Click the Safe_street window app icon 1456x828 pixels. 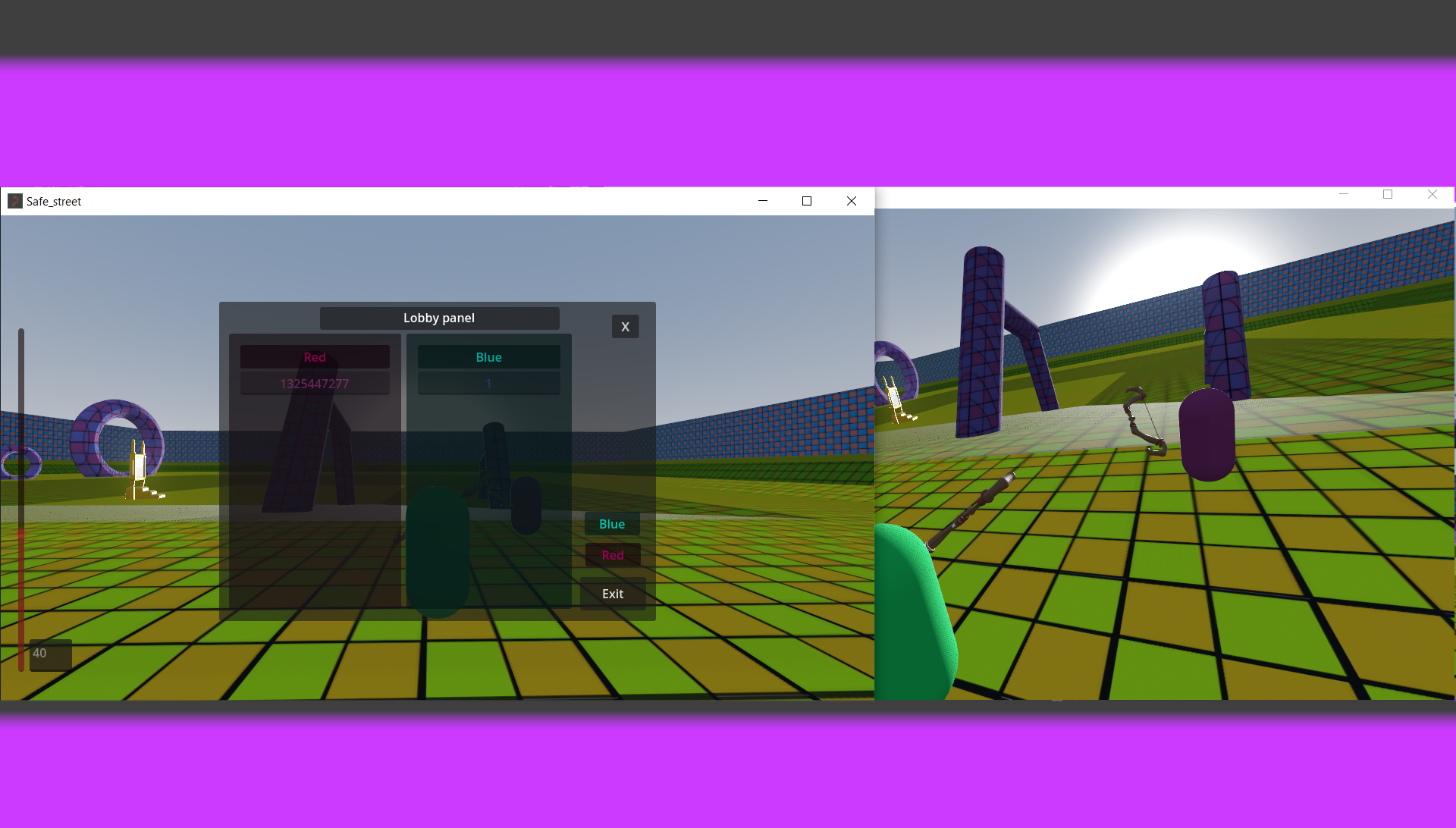point(14,201)
